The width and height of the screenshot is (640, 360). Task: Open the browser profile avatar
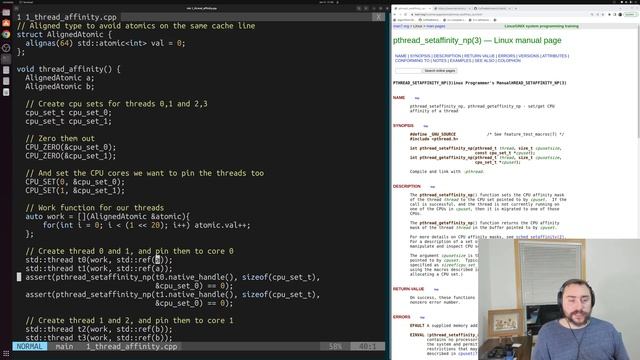pyautogui.click(x=620, y=14)
